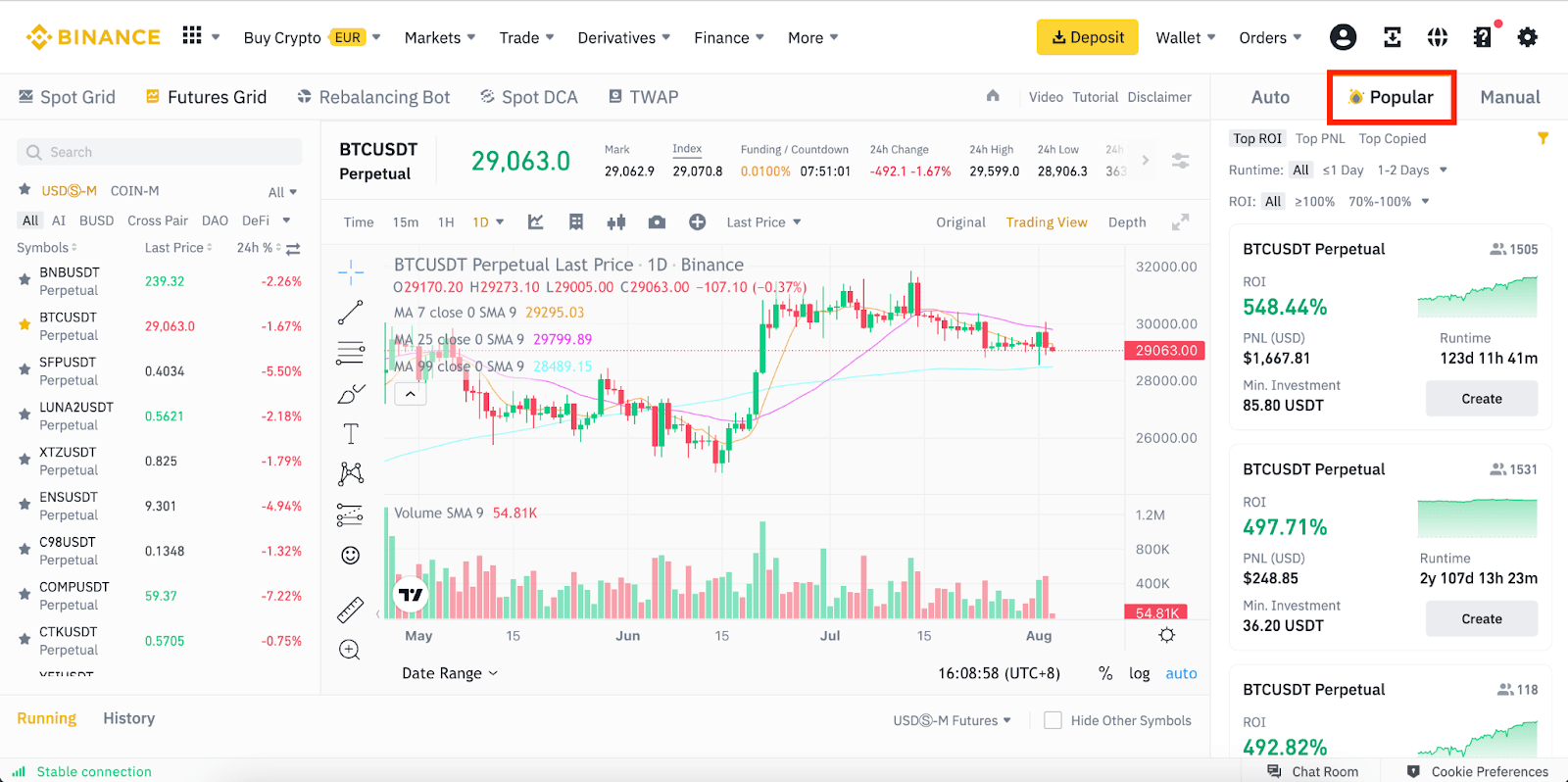Switch to the Futures Grid tab
1568x782 pixels.
coord(207,97)
